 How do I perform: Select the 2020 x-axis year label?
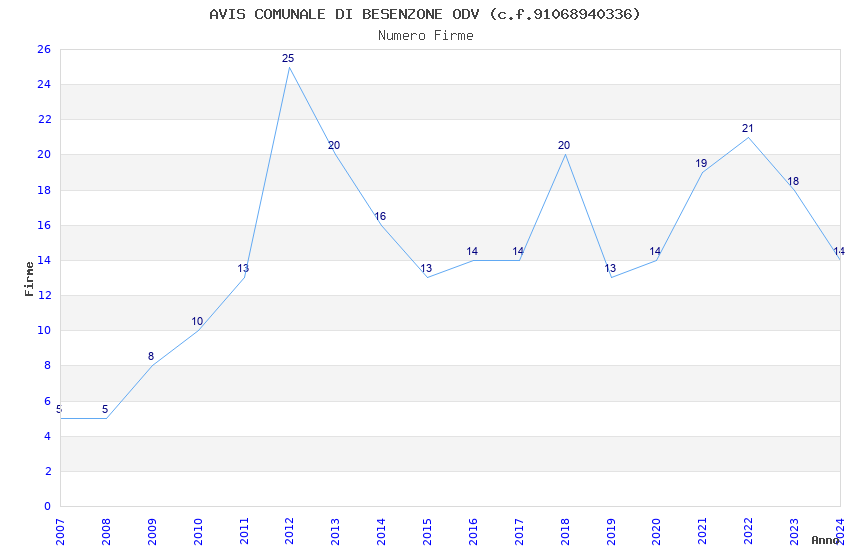click(657, 531)
